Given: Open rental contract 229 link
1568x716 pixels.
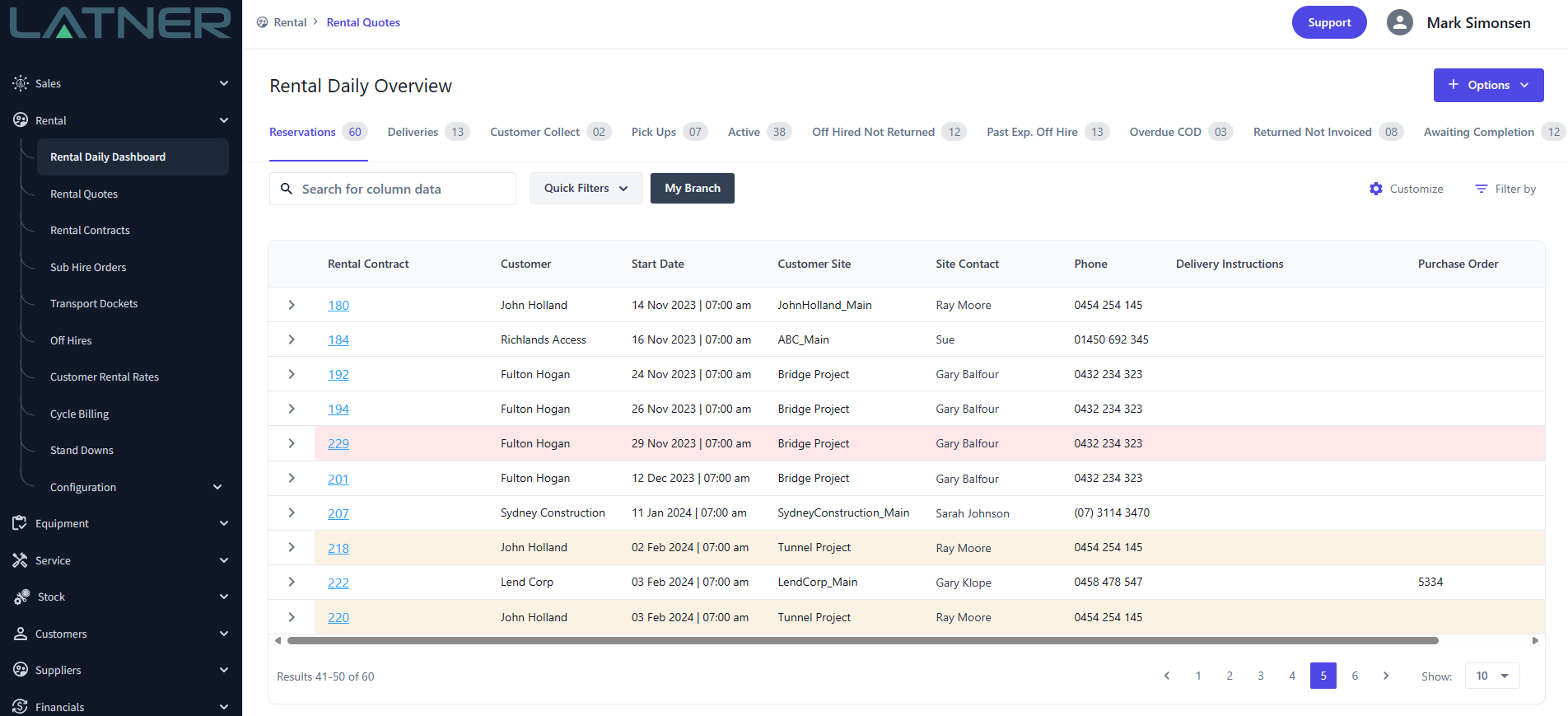Looking at the screenshot, I should pos(338,443).
